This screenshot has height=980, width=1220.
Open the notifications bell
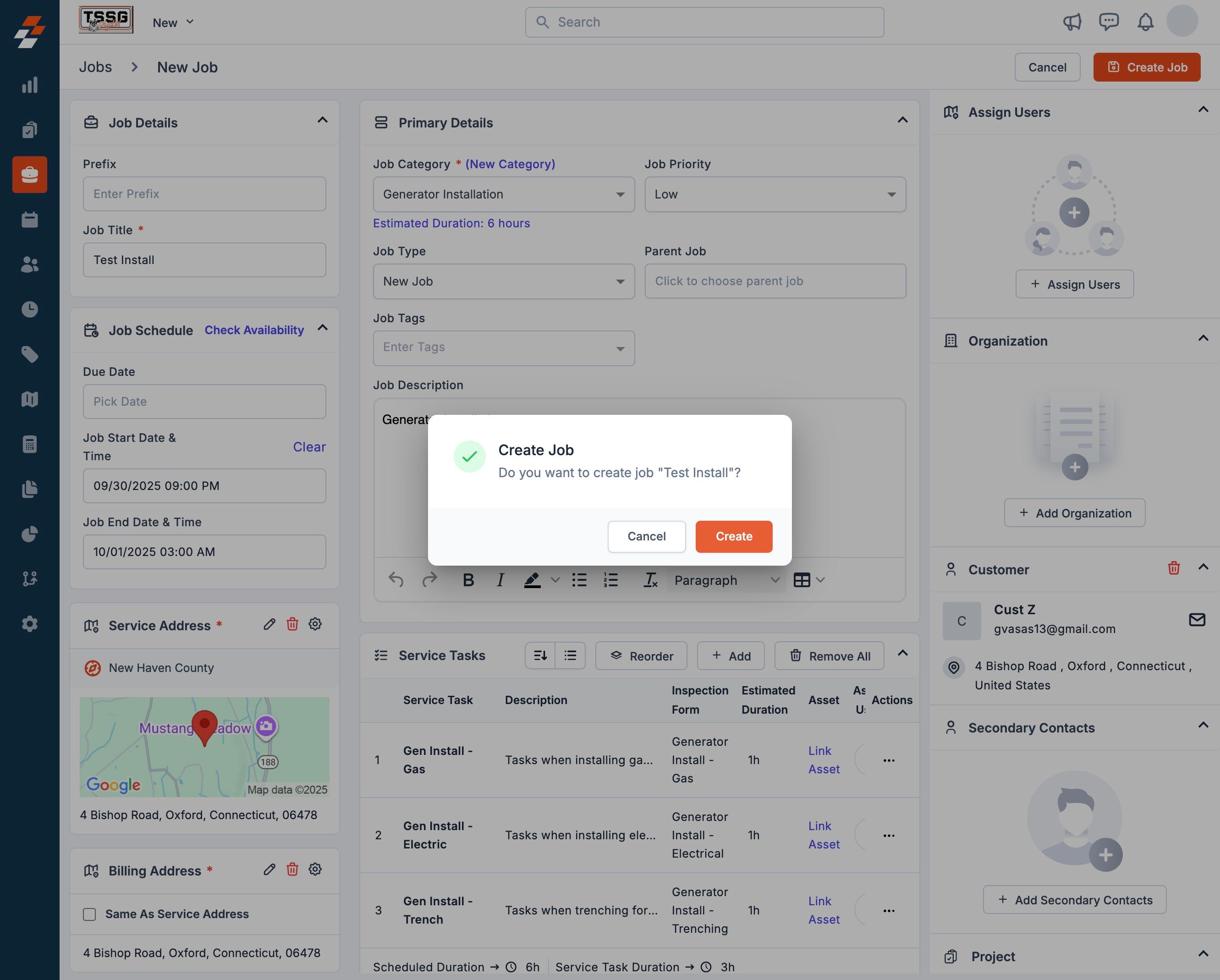[1145, 22]
